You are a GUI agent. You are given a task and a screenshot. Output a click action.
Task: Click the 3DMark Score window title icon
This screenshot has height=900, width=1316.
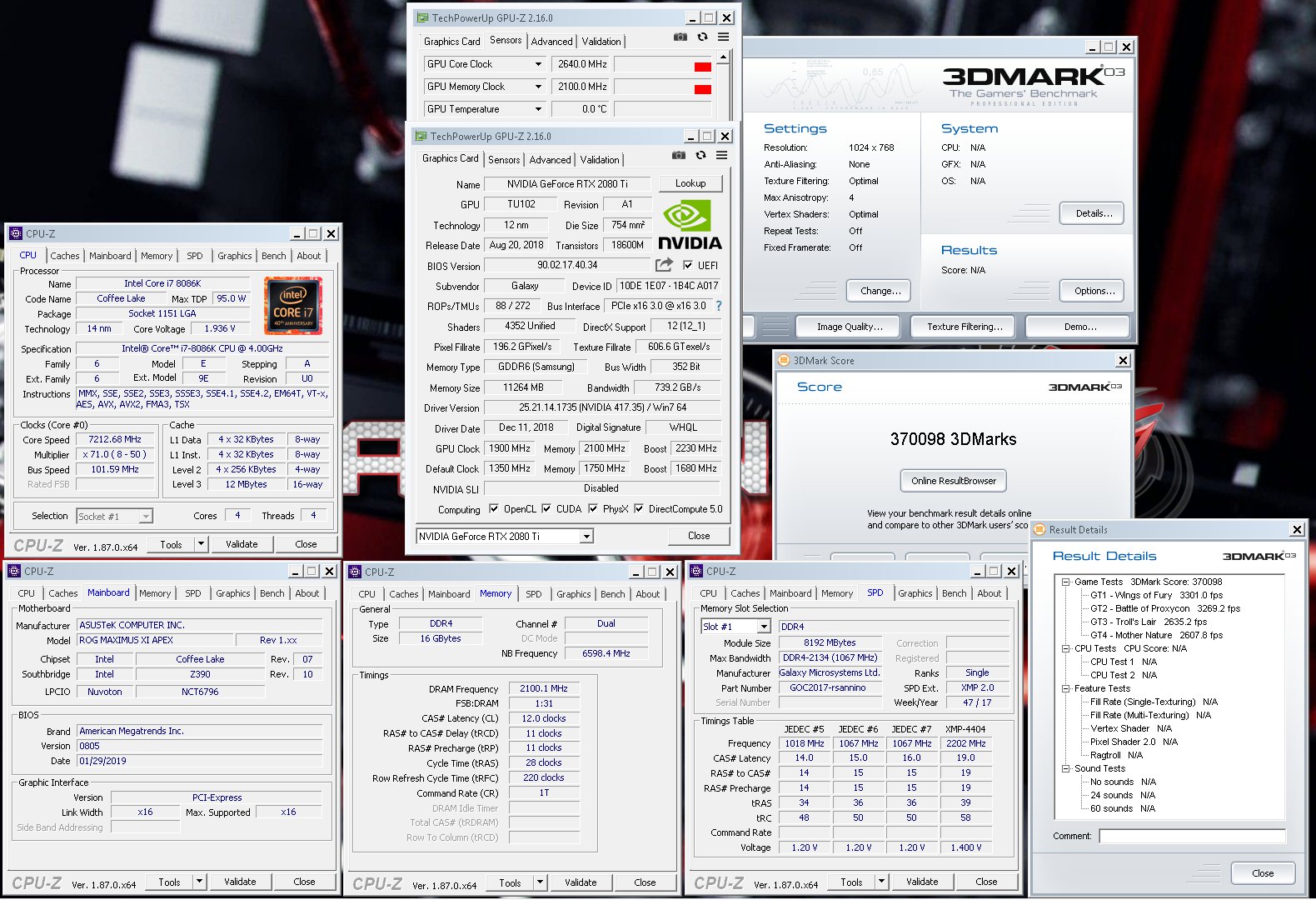[x=783, y=360]
